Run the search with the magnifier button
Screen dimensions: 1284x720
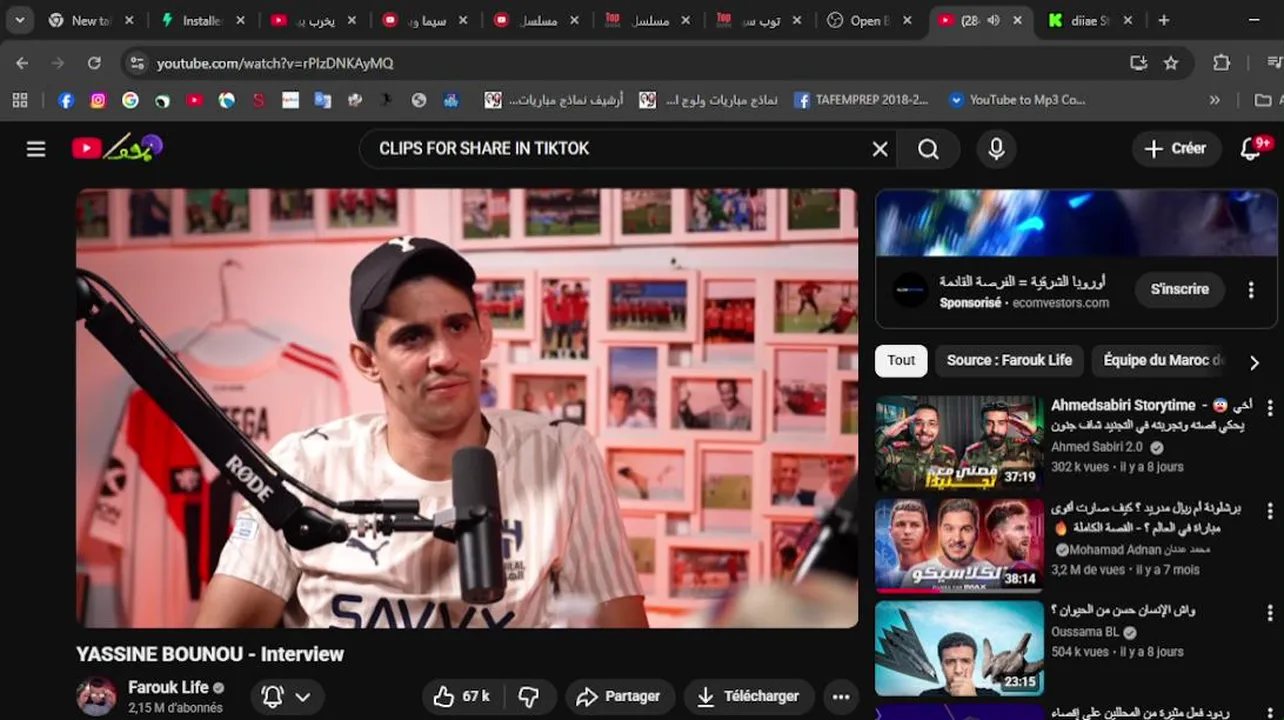[929, 149]
